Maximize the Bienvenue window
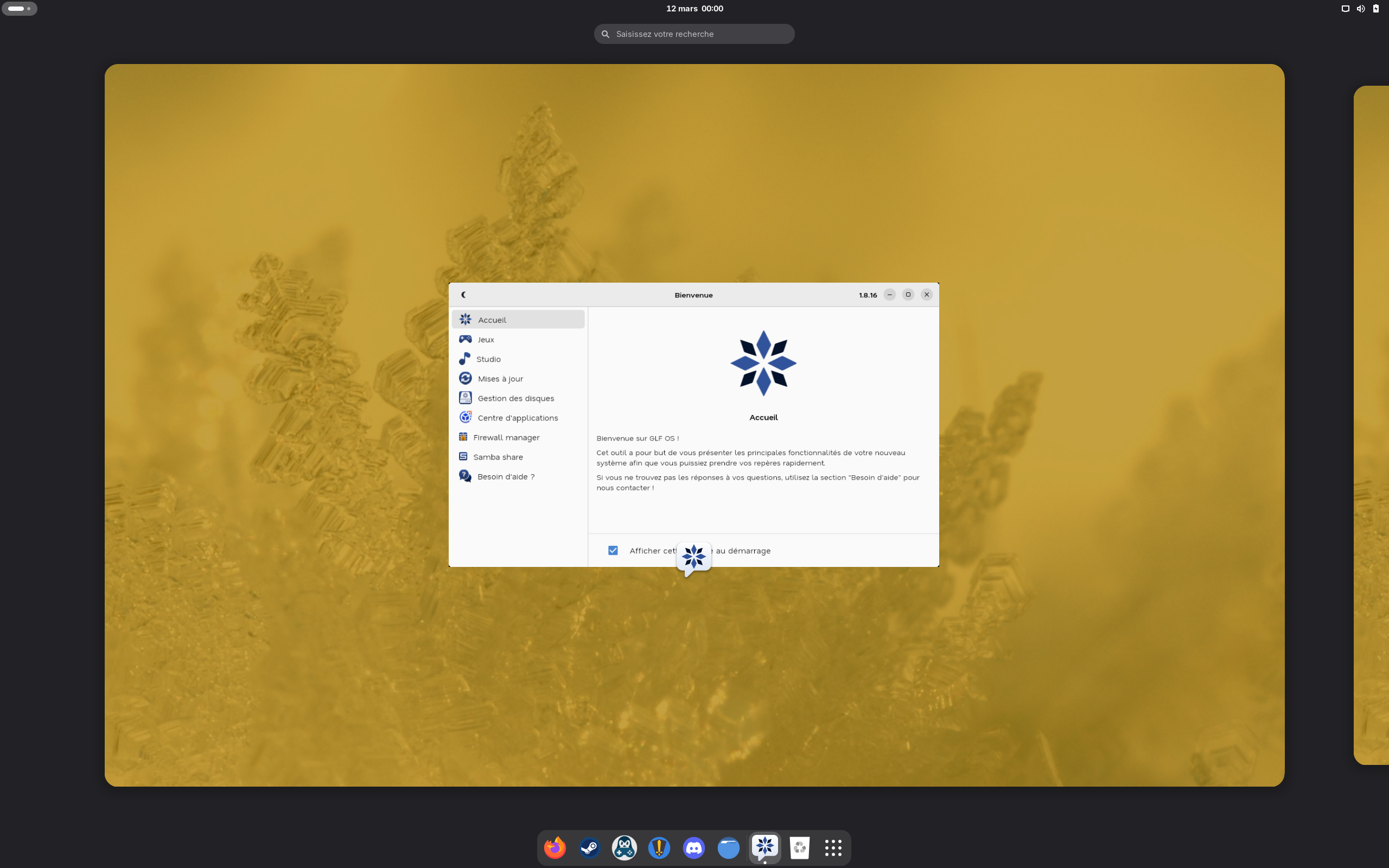 click(x=907, y=295)
